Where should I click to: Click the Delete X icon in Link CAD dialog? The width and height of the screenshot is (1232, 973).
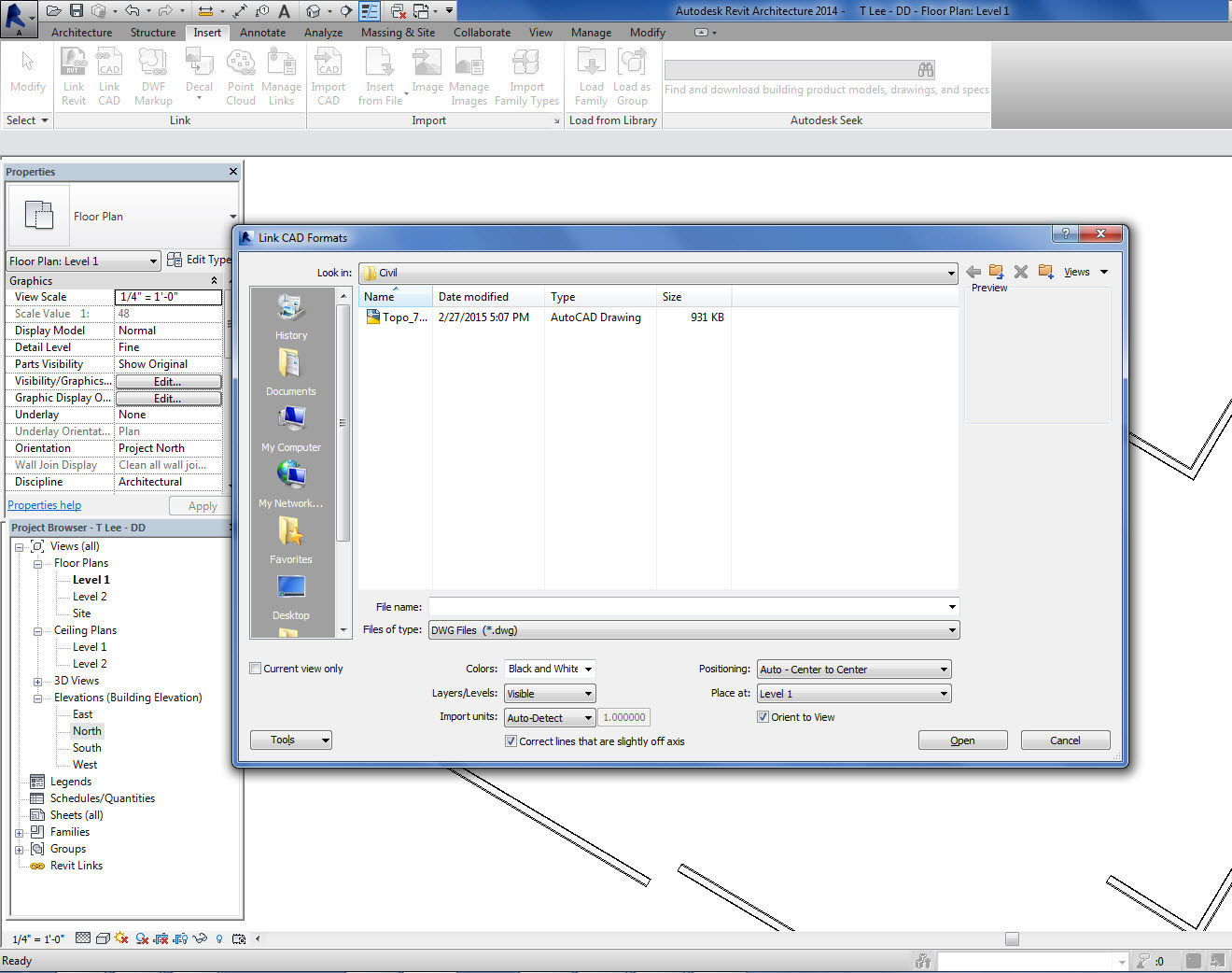point(1021,272)
